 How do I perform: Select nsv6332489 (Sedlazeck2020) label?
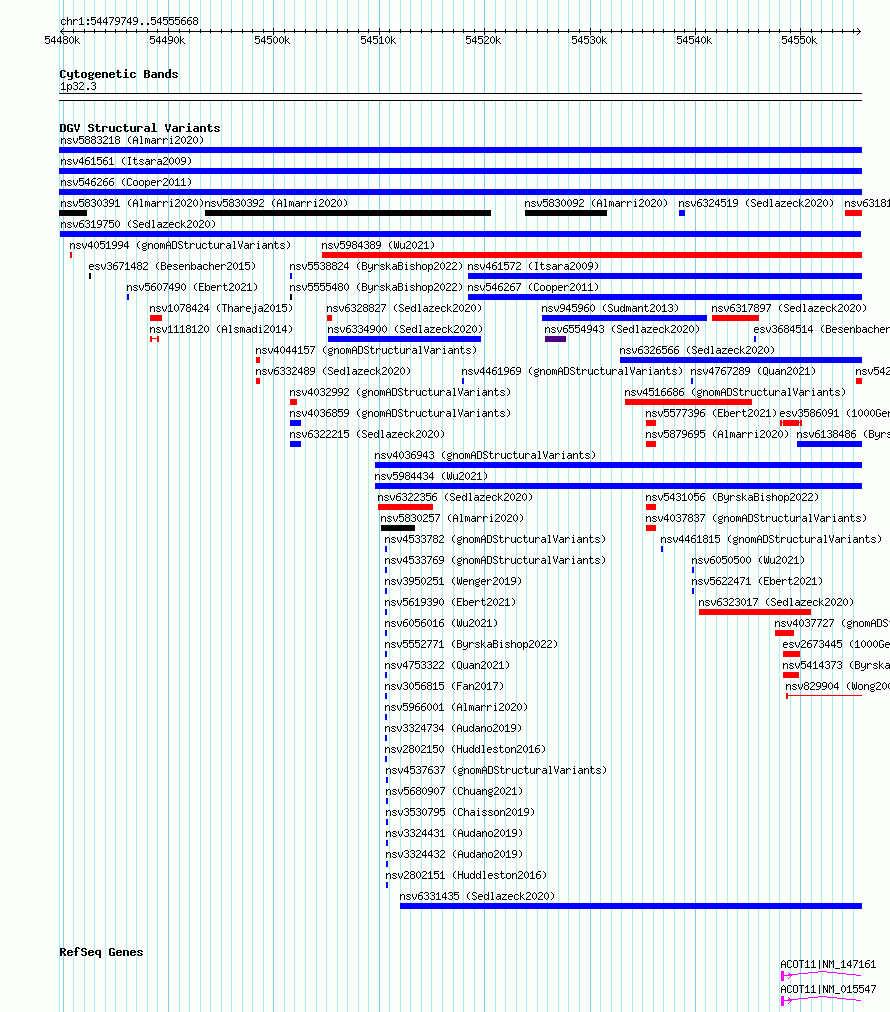(333, 371)
